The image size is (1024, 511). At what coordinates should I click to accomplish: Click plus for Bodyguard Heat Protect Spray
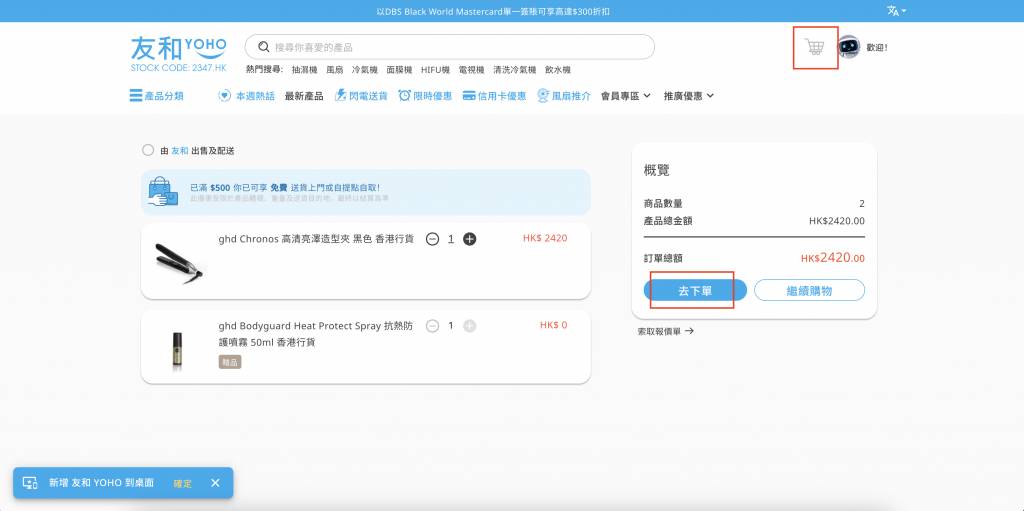coord(470,325)
